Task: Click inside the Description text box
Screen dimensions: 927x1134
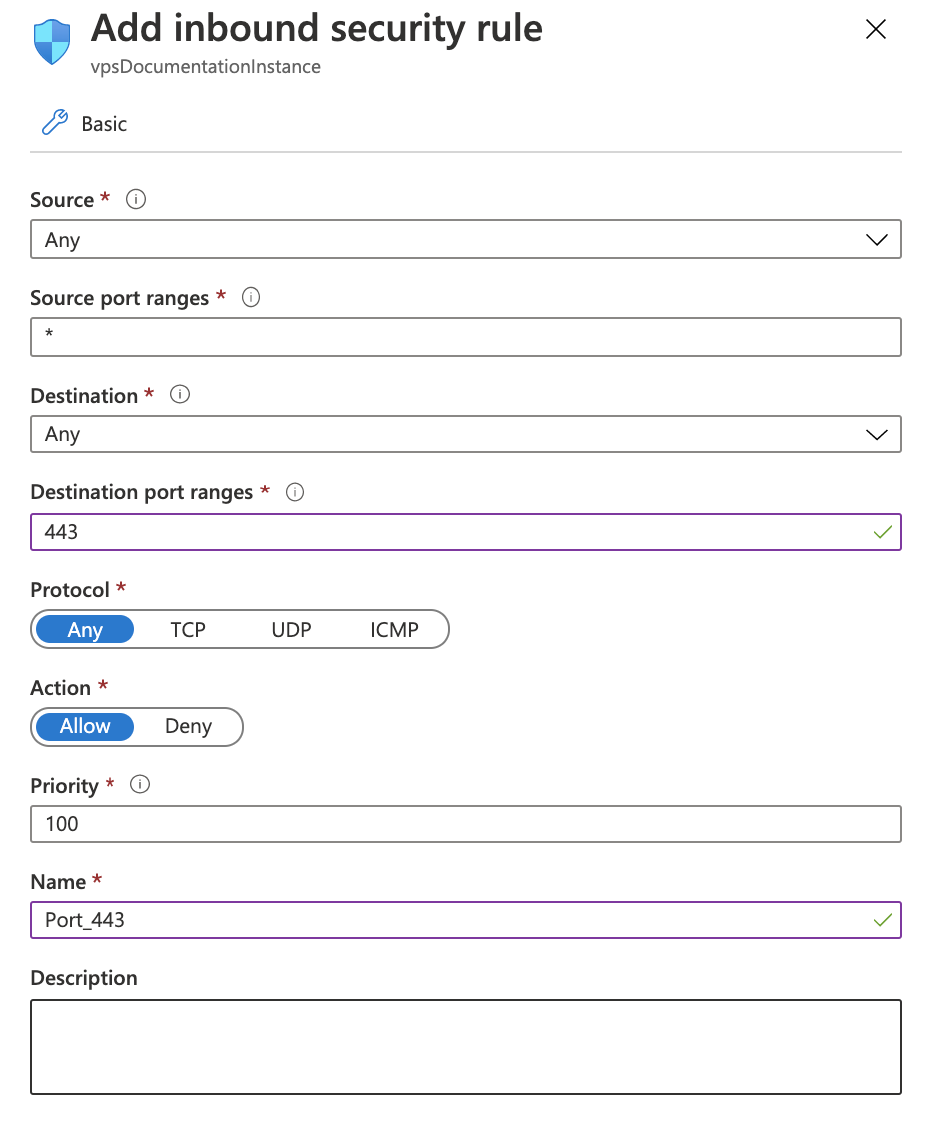Action: pos(466,1047)
